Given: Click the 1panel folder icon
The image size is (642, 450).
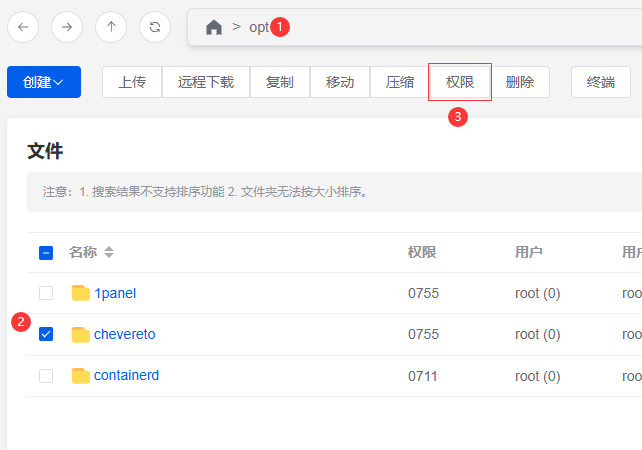Looking at the screenshot, I should [x=81, y=293].
